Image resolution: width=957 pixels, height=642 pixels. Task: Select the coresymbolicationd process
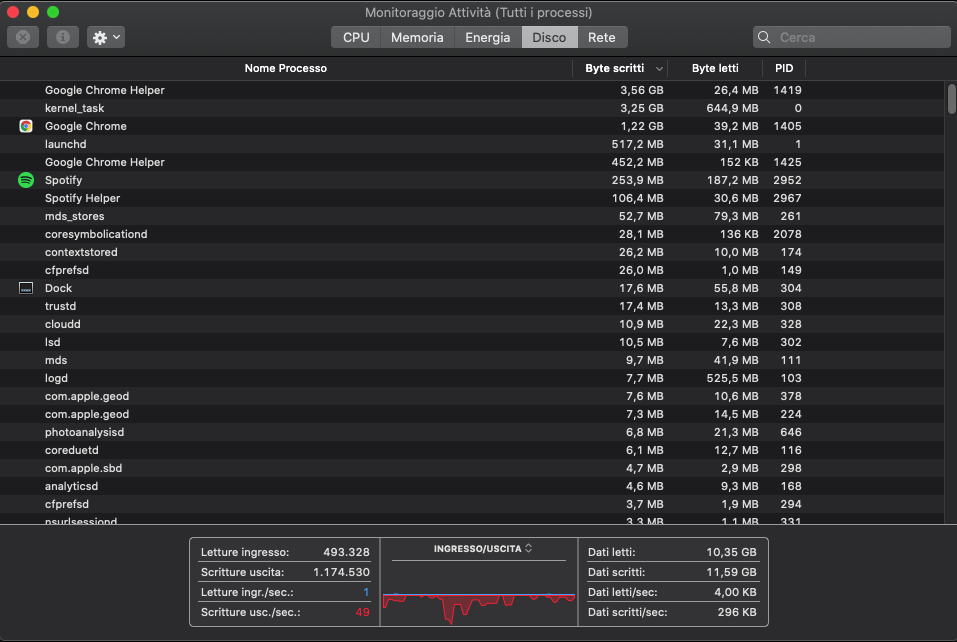pos(472,234)
